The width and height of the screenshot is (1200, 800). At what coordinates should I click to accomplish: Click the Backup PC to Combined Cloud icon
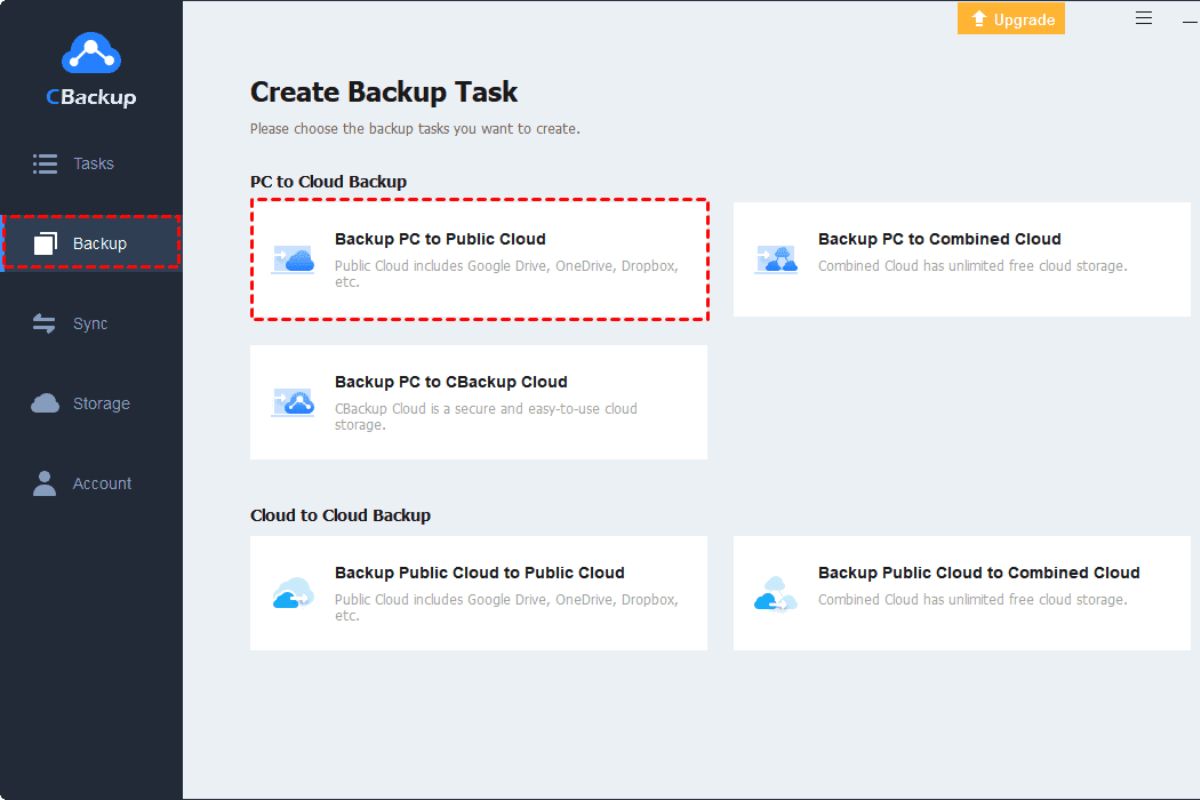tap(776, 259)
